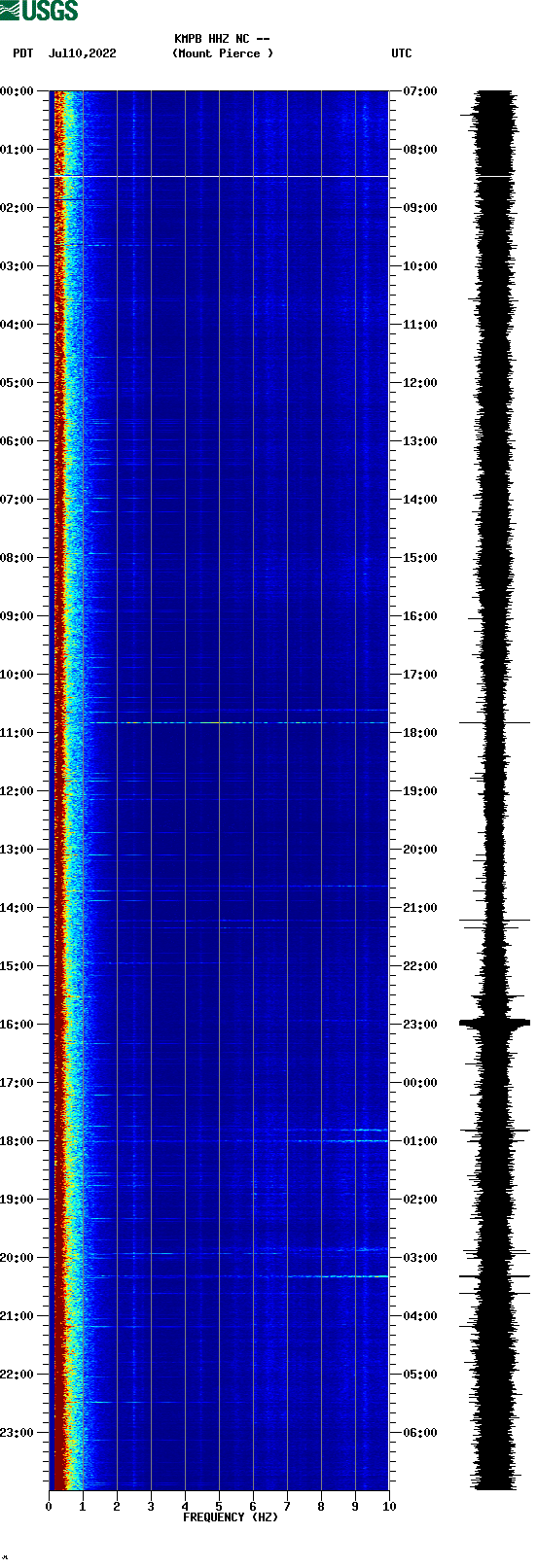Click the 'PDT' timezone label
The height and width of the screenshot is (1568, 537).
click(x=23, y=53)
